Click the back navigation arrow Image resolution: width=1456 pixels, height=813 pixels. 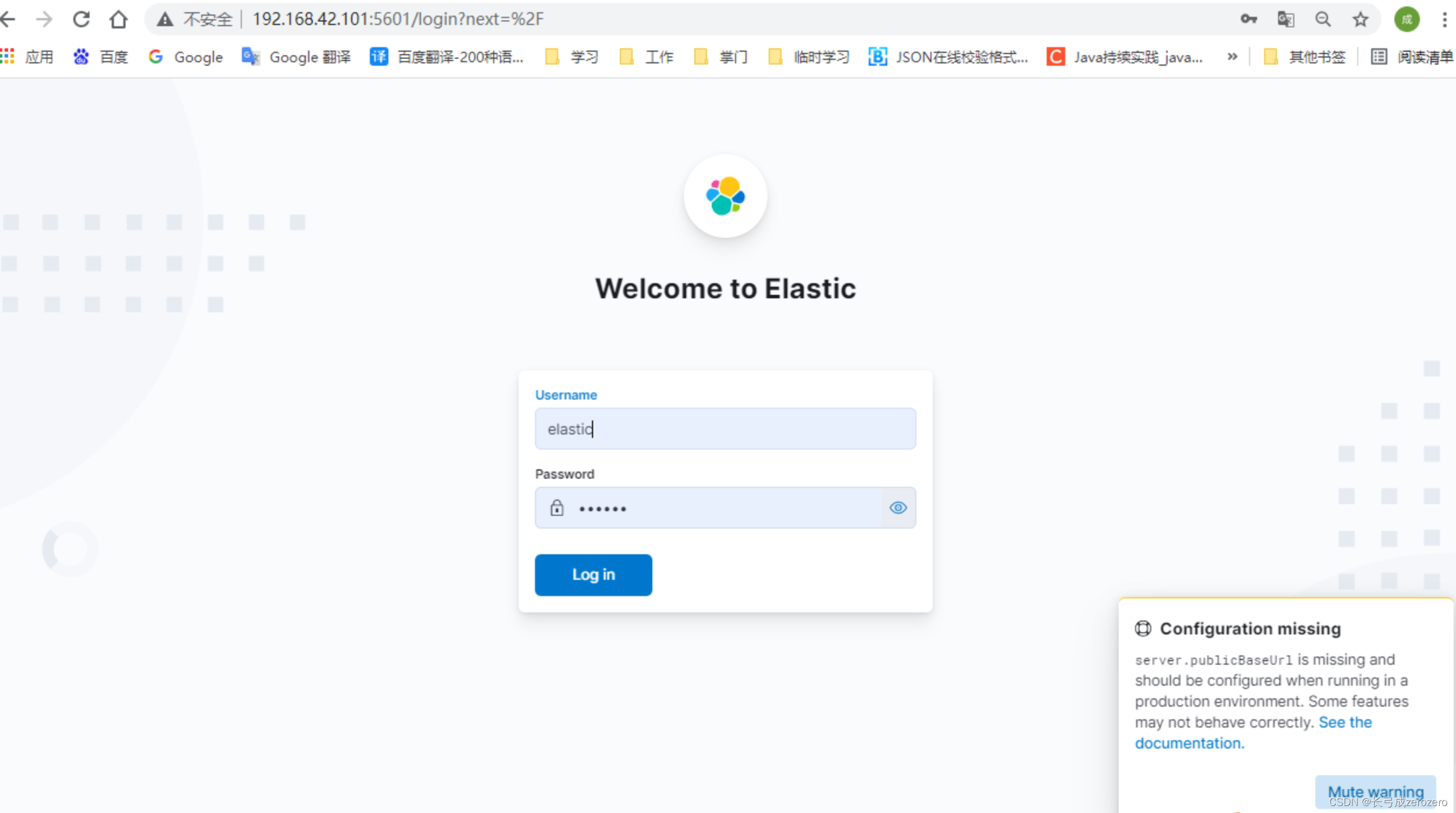click(x=8, y=19)
